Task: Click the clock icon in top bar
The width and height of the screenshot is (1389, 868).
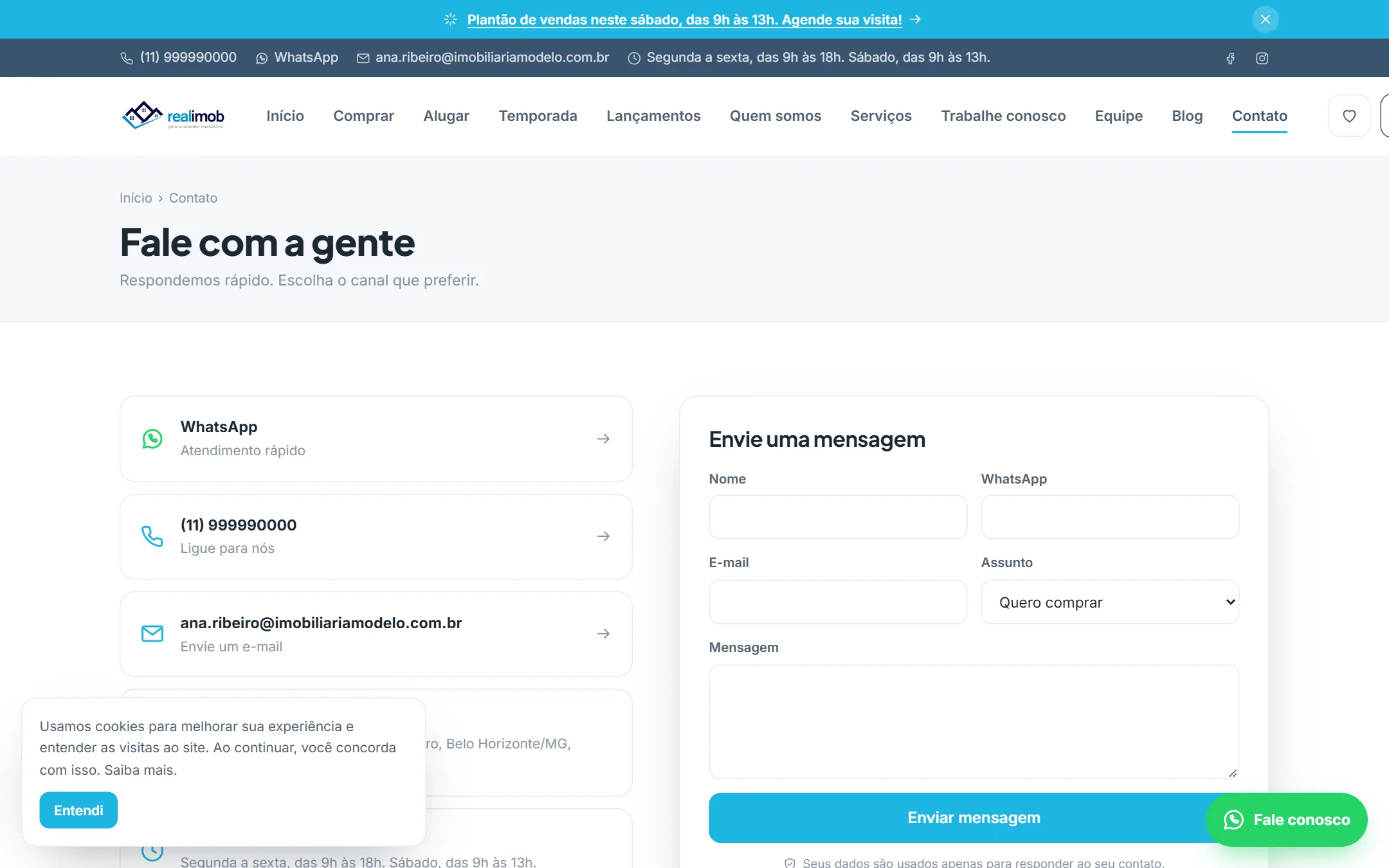Action: point(634,58)
